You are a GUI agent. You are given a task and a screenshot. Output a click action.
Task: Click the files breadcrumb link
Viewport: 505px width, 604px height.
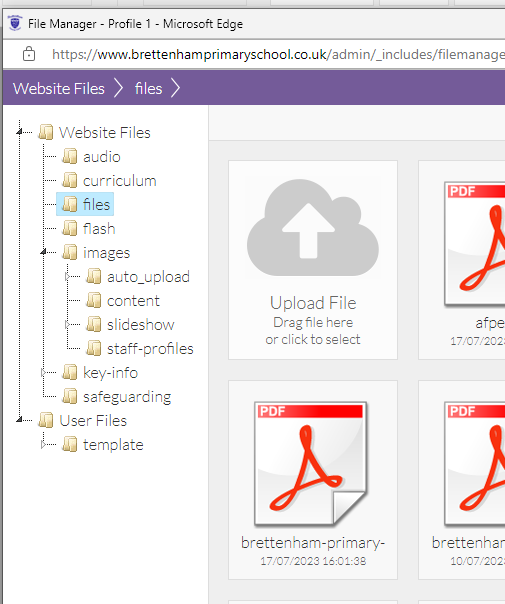tap(148, 88)
